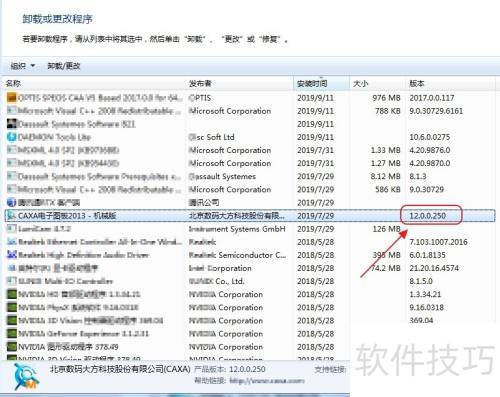Select the LumiCam 4.7.2 entry name
This screenshot has width=500, height=397.
44,229
